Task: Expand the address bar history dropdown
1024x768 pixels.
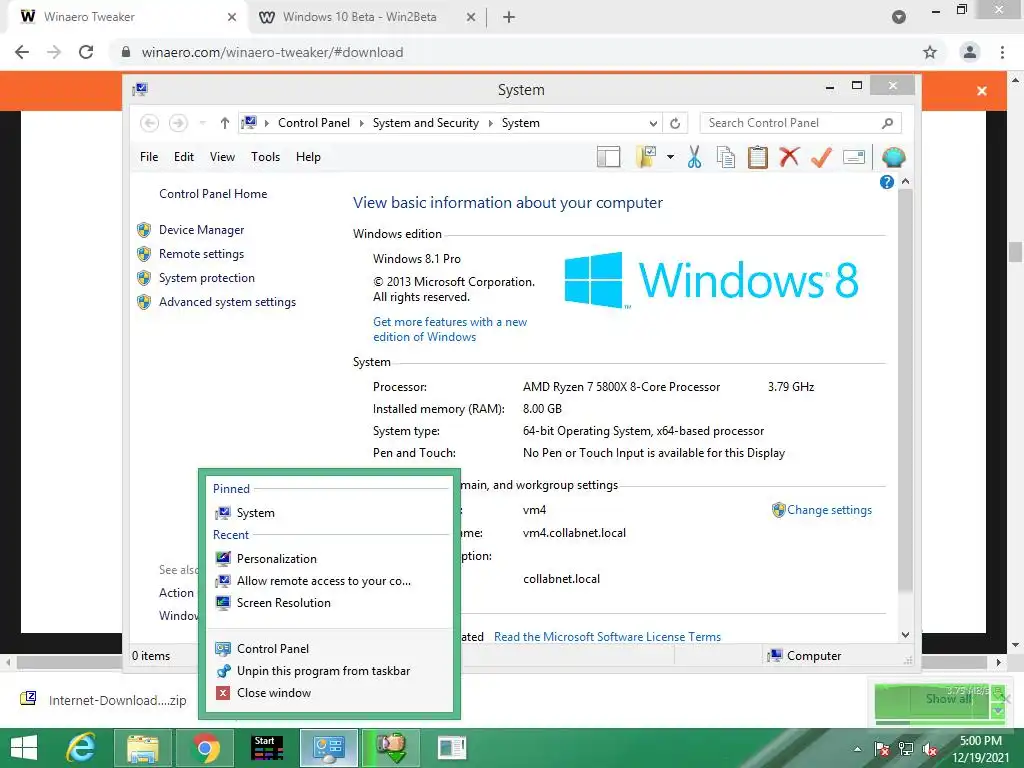Action: (653, 123)
